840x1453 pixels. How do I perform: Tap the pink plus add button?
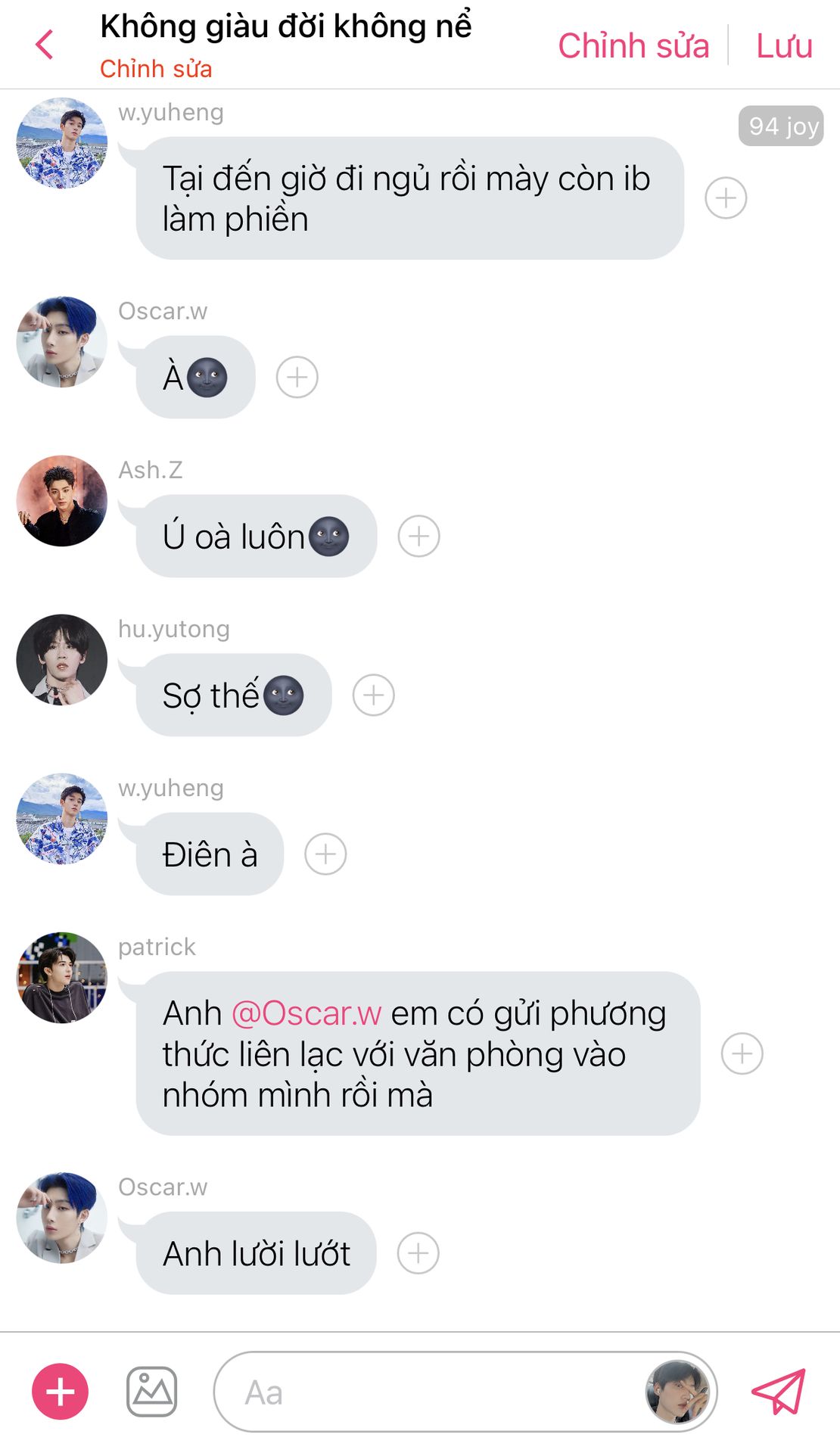point(60,1392)
